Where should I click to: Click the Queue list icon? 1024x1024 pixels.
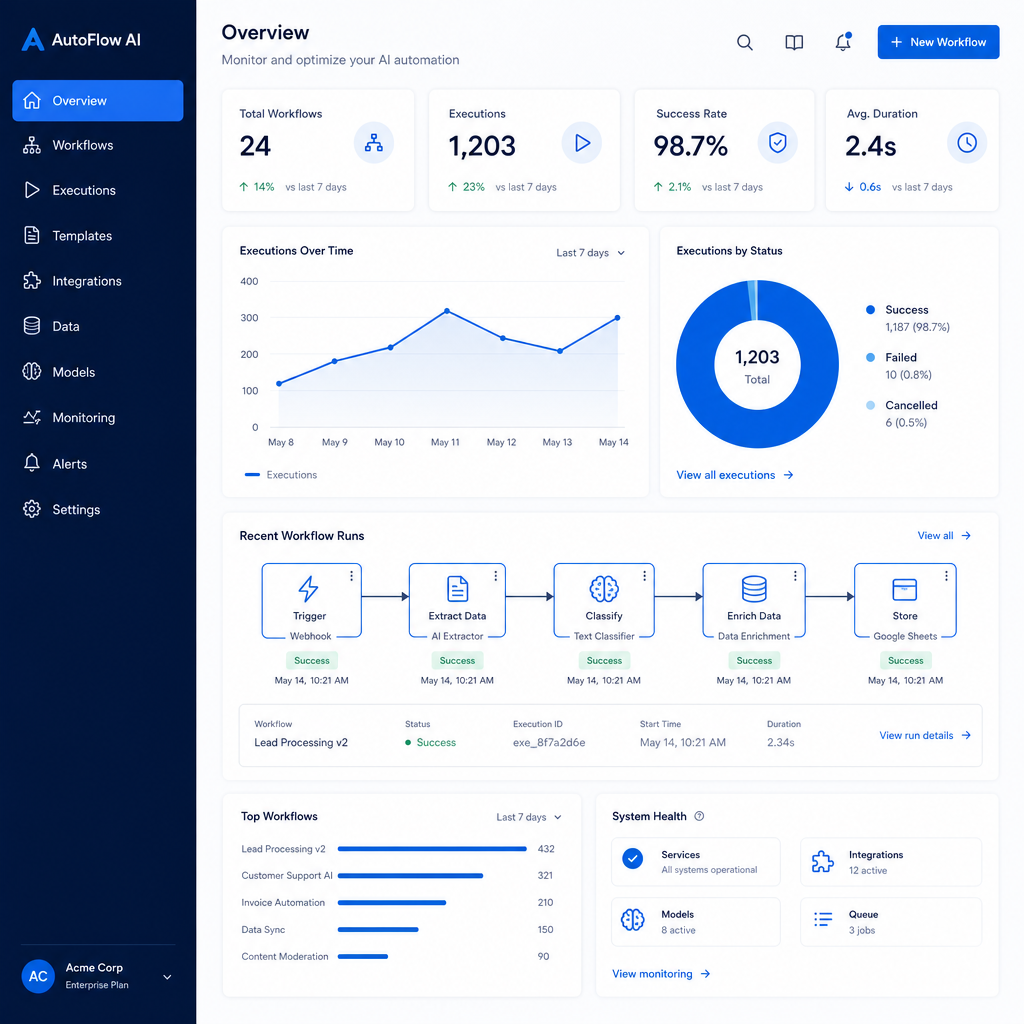823,920
